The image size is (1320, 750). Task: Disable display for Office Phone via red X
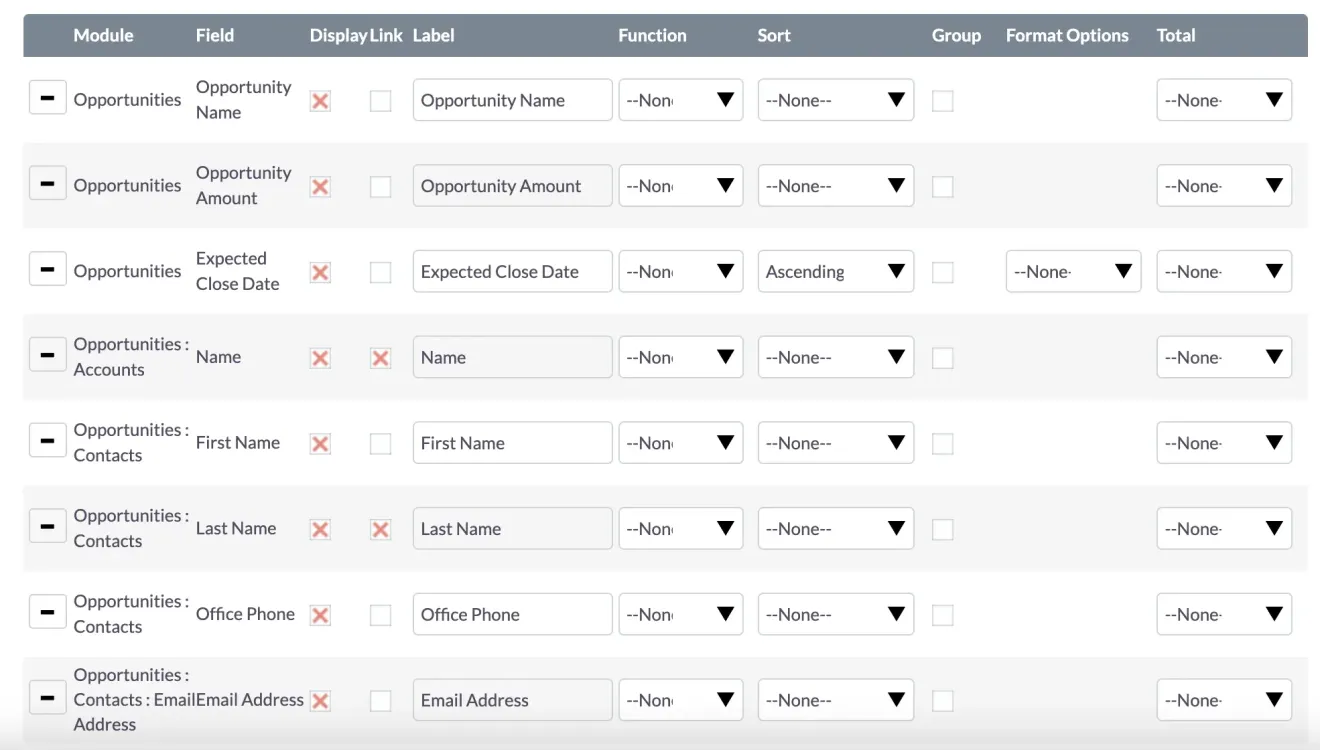pos(320,614)
